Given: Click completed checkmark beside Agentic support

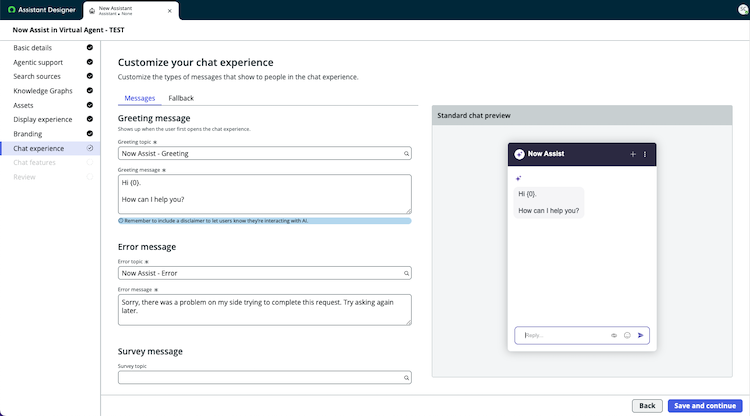Looking at the screenshot, I should coord(89,62).
